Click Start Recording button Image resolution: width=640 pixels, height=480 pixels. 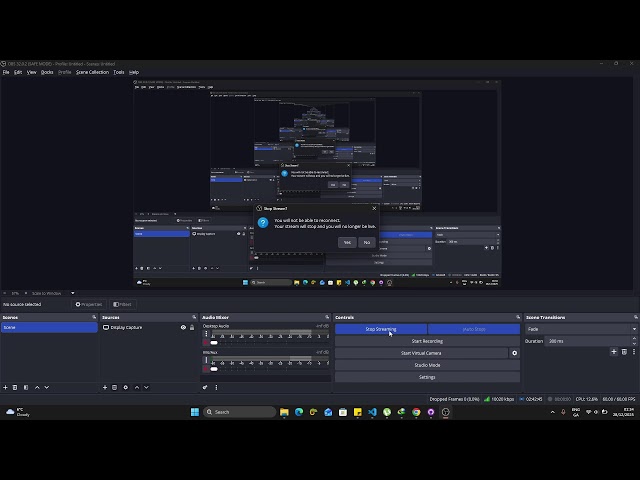click(x=427, y=341)
